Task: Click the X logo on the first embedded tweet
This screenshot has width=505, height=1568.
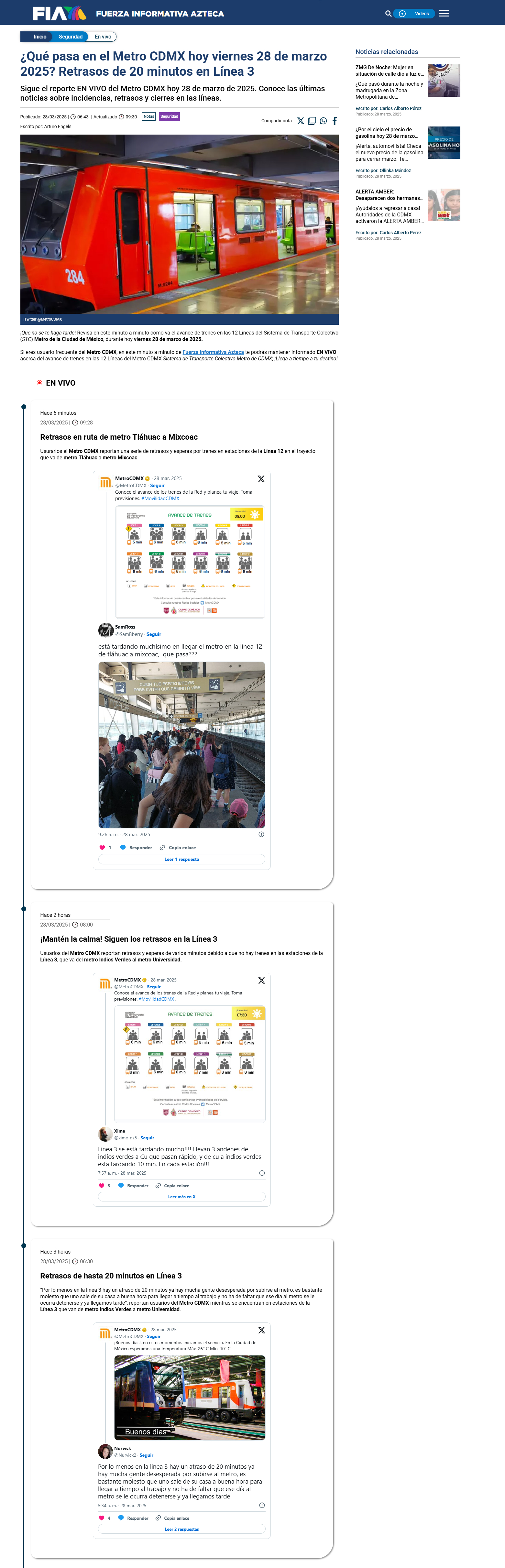Action: pos(261,479)
